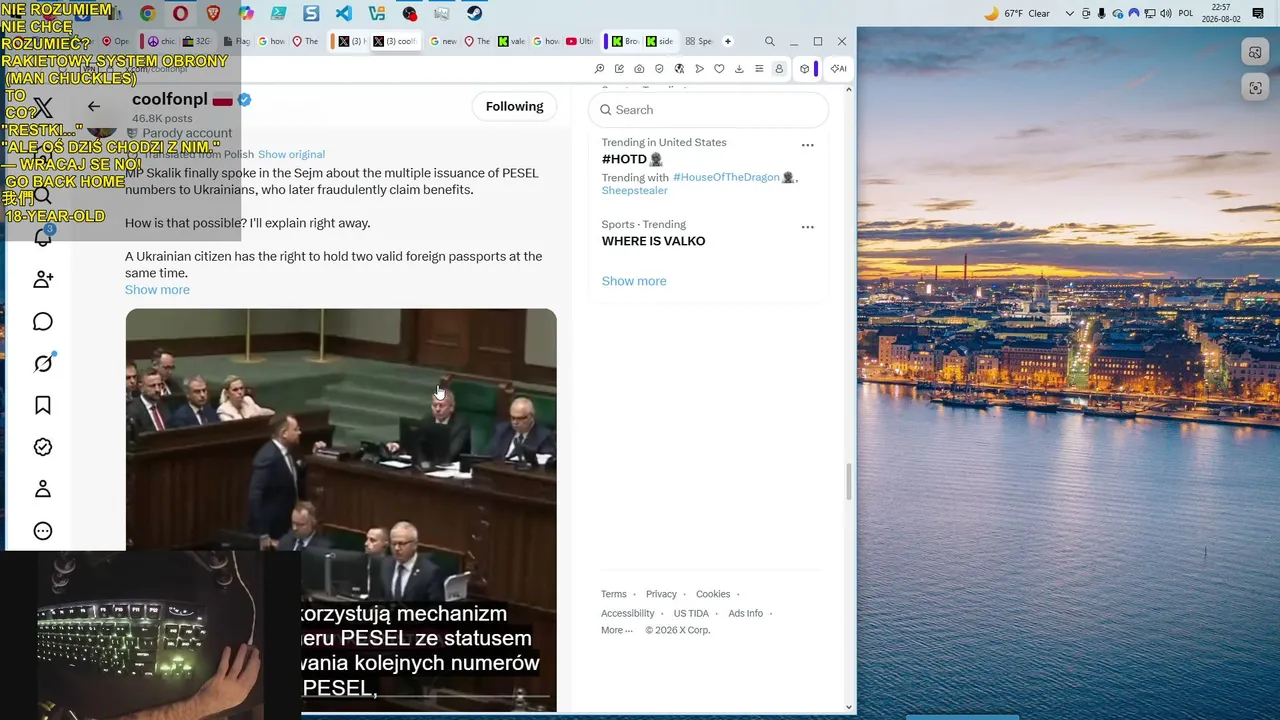This screenshot has height=720, width=1280.
Task: Open WHERE IS VALKO trend
Action: coord(653,241)
